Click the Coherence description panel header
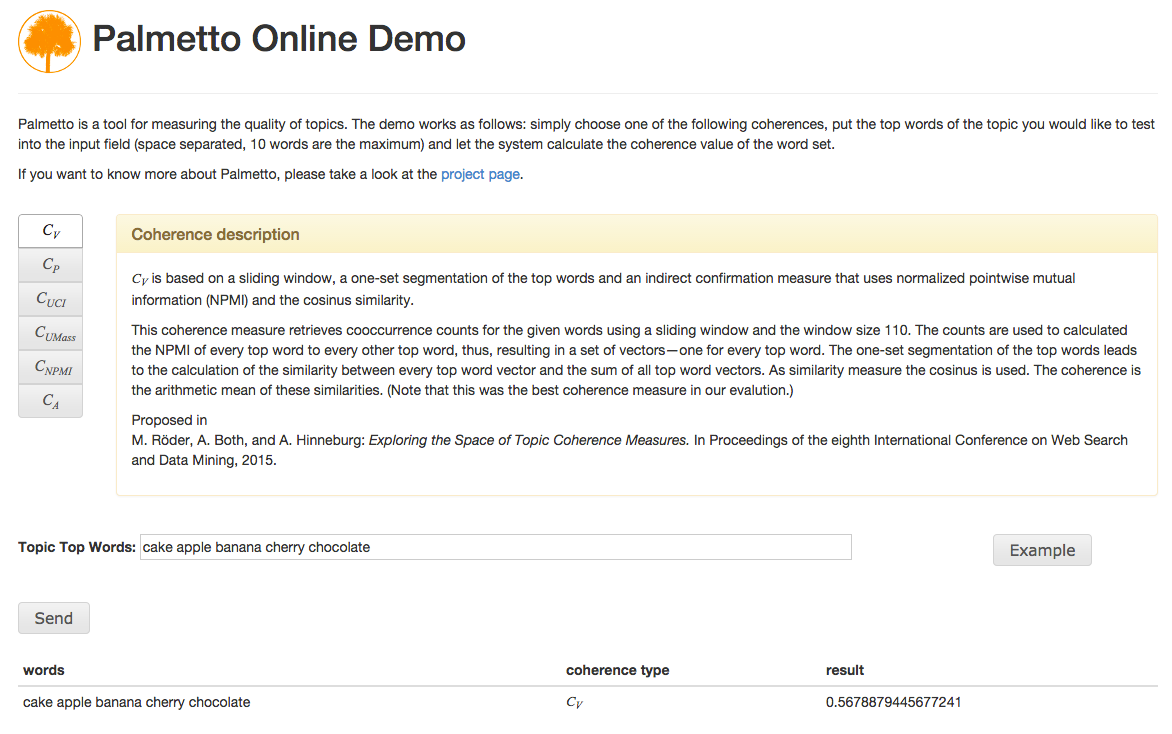Viewport: 1172px width, 734px height. [x=637, y=234]
